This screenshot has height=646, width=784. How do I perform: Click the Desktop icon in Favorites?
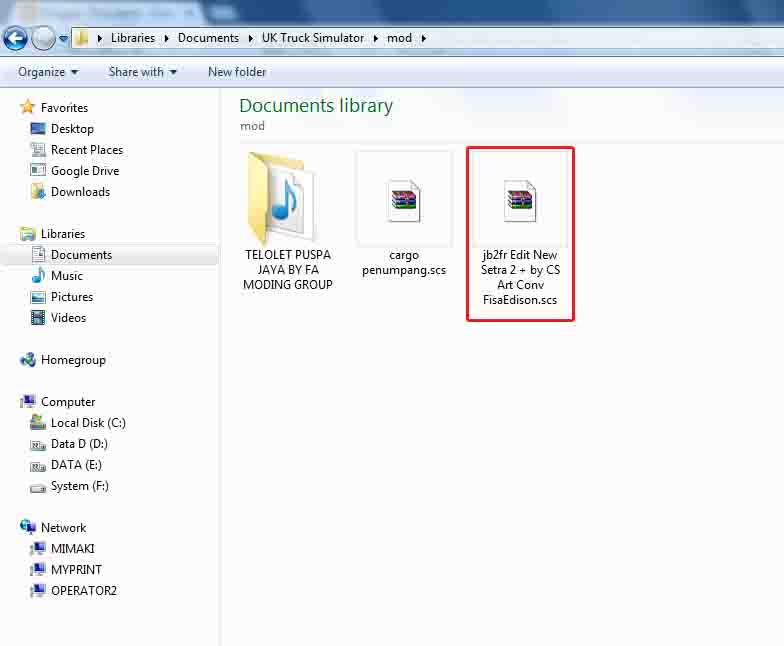point(38,128)
